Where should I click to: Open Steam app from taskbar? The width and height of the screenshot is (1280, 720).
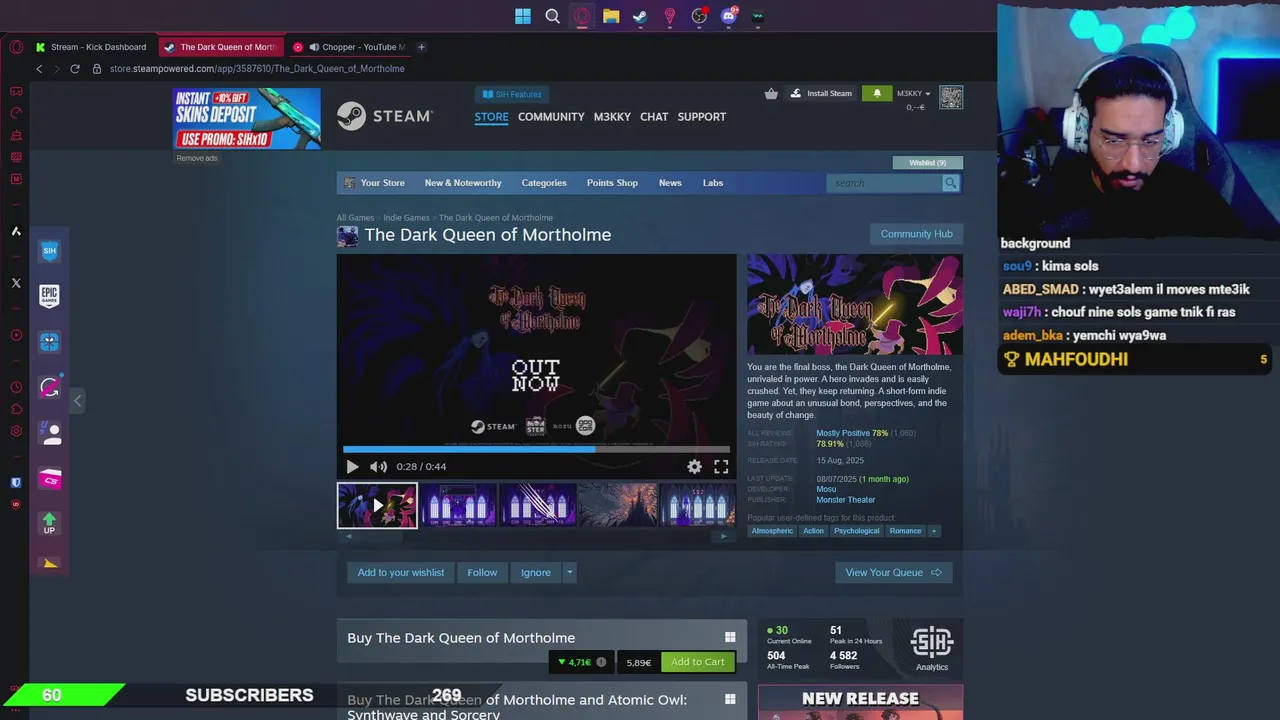click(x=640, y=16)
